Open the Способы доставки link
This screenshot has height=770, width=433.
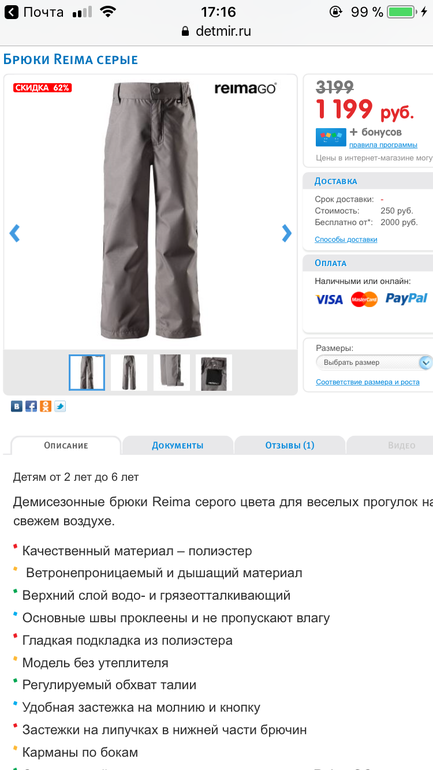click(x=346, y=239)
